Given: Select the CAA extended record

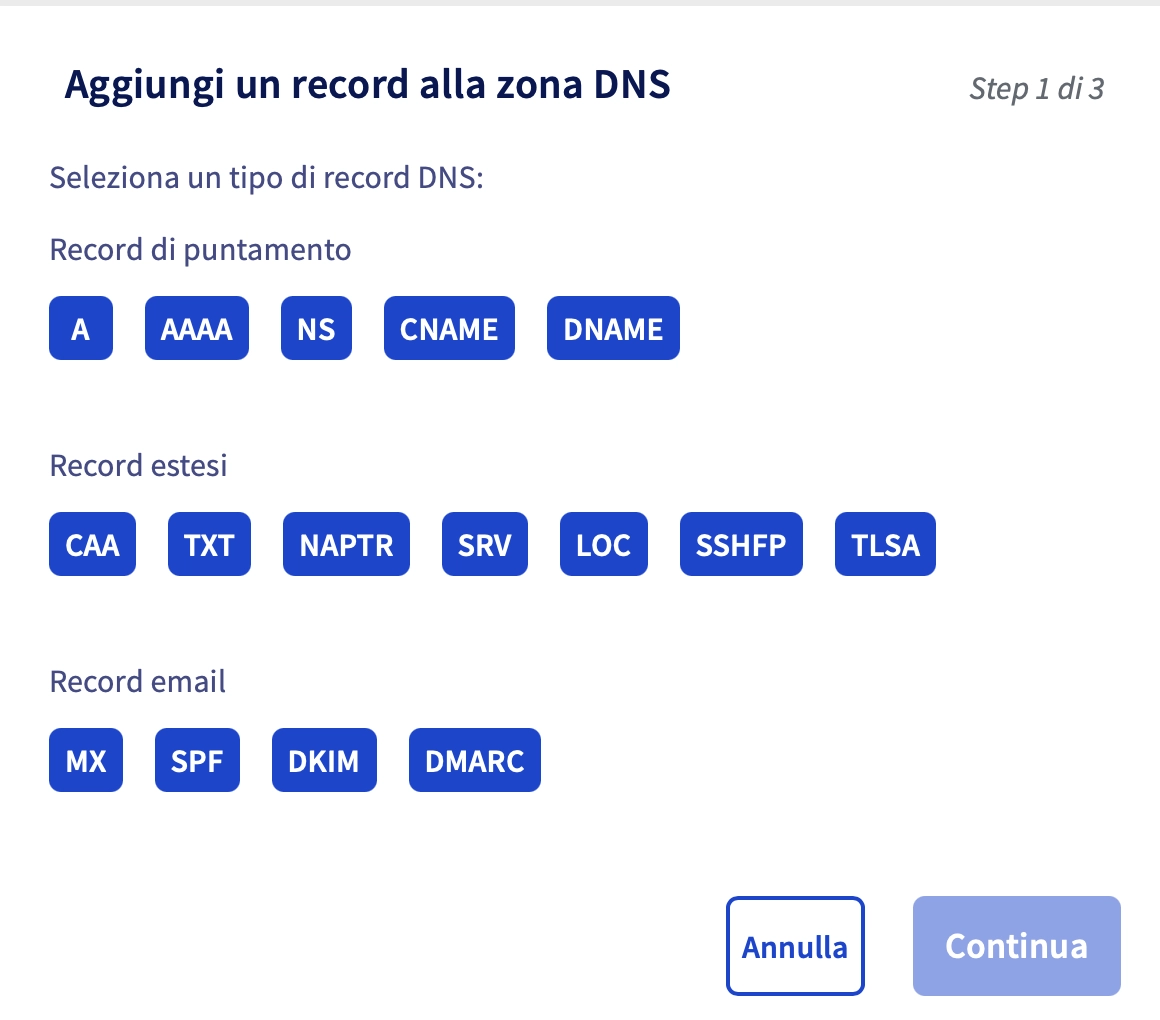Looking at the screenshot, I should tap(92, 544).
